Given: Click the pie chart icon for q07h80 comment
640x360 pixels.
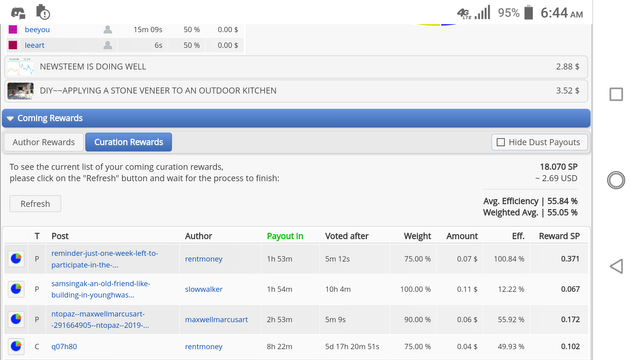Looking at the screenshot, I should 16,346.
